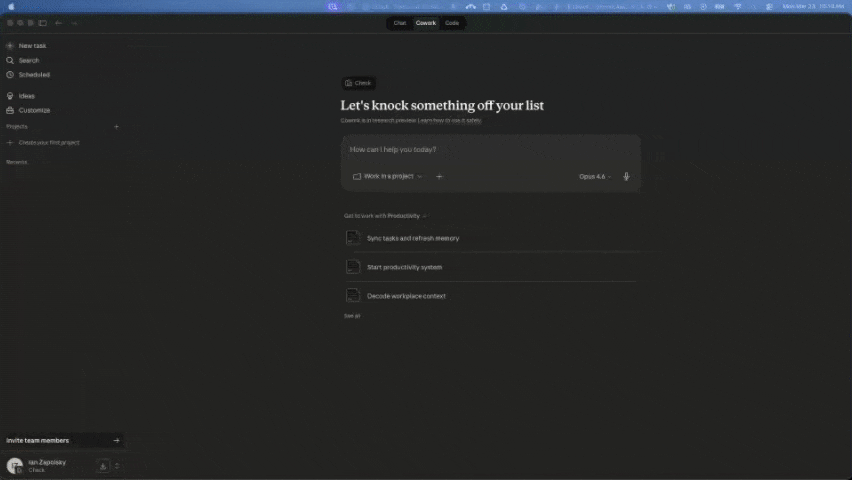Click the Recents section label
This screenshot has height=480, width=852.
click(17, 162)
